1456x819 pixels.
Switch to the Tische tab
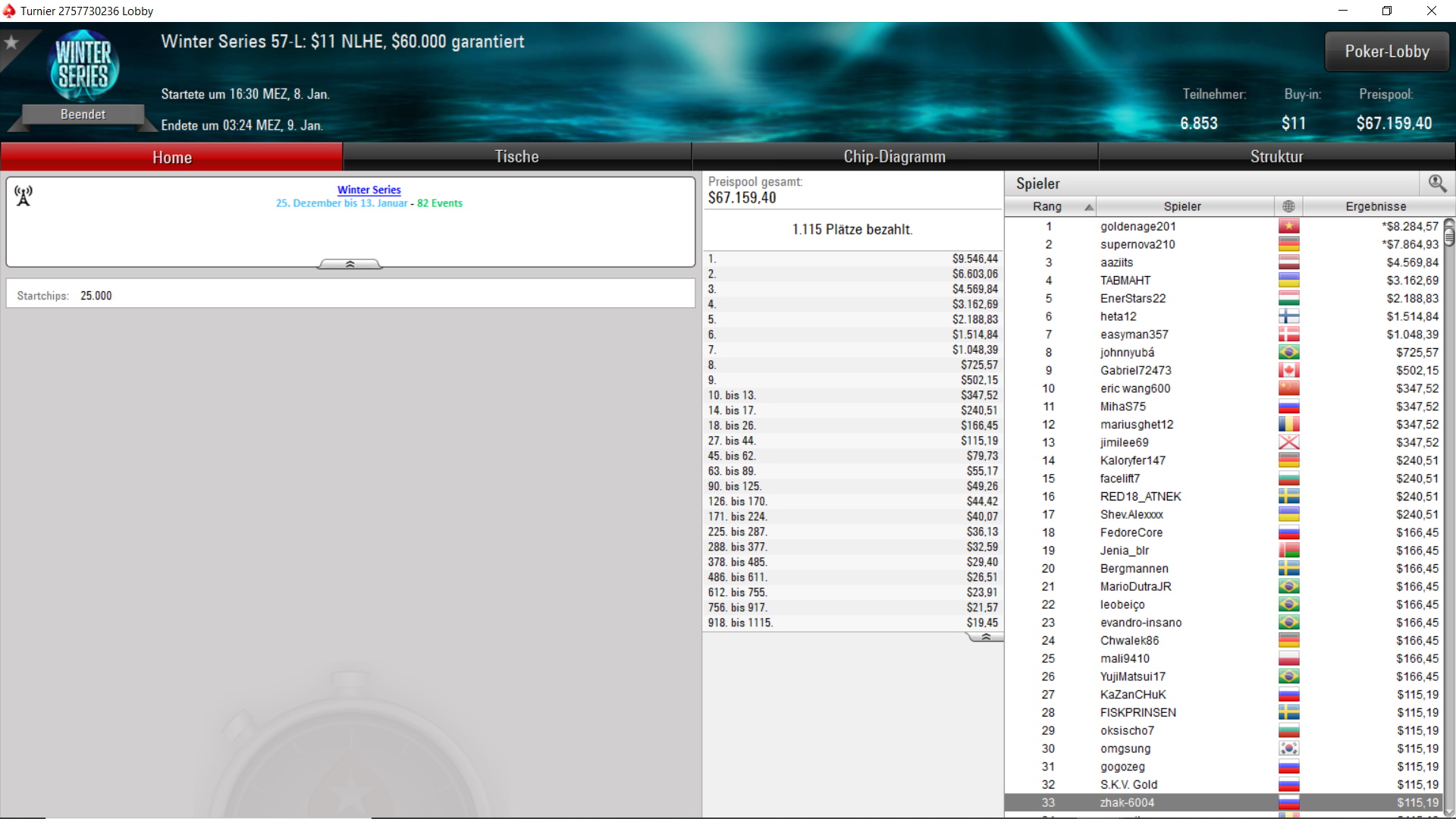click(516, 157)
